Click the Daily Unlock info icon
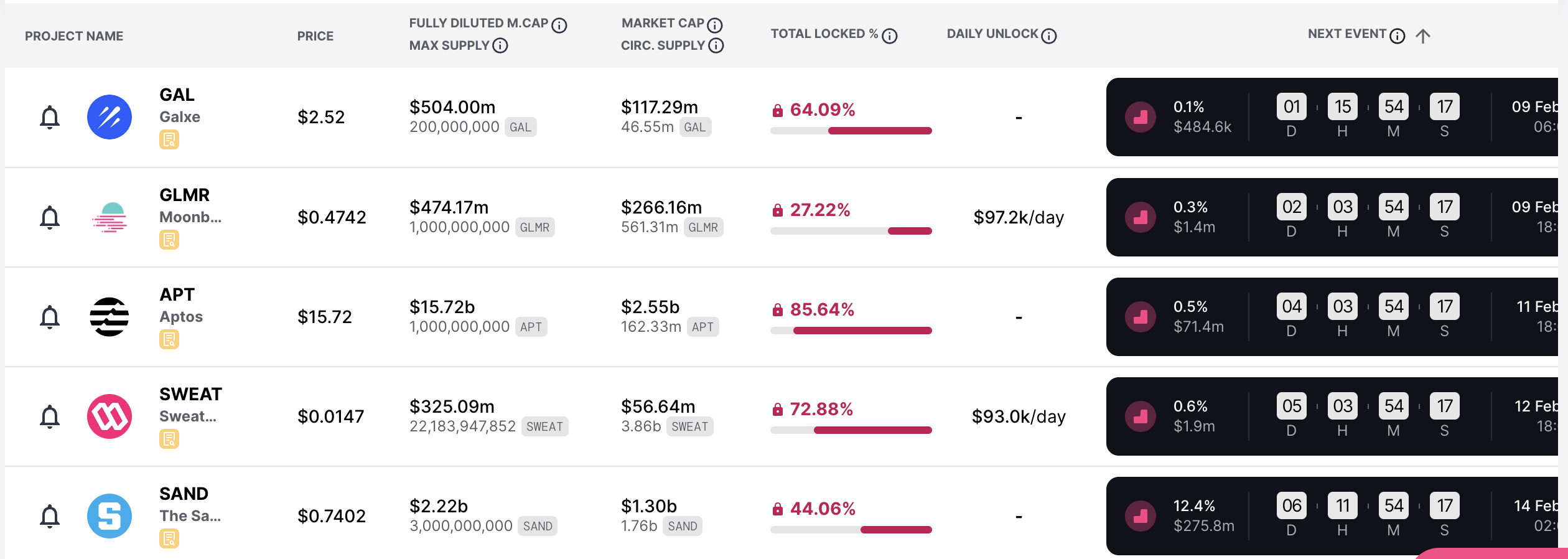The width and height of the screenshot is (1568, 559). click(x=1049, y=36)
